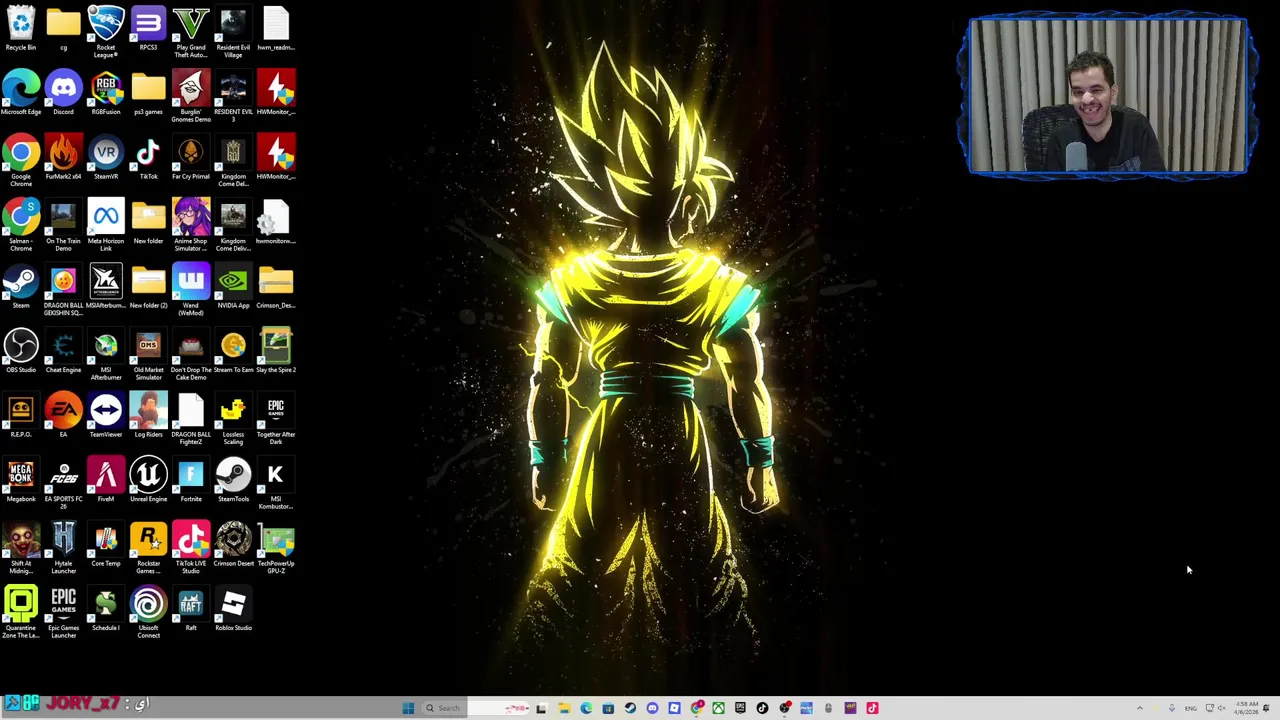Open the hwm_readme text file
1280x720 pixels.
coord(276,29)
